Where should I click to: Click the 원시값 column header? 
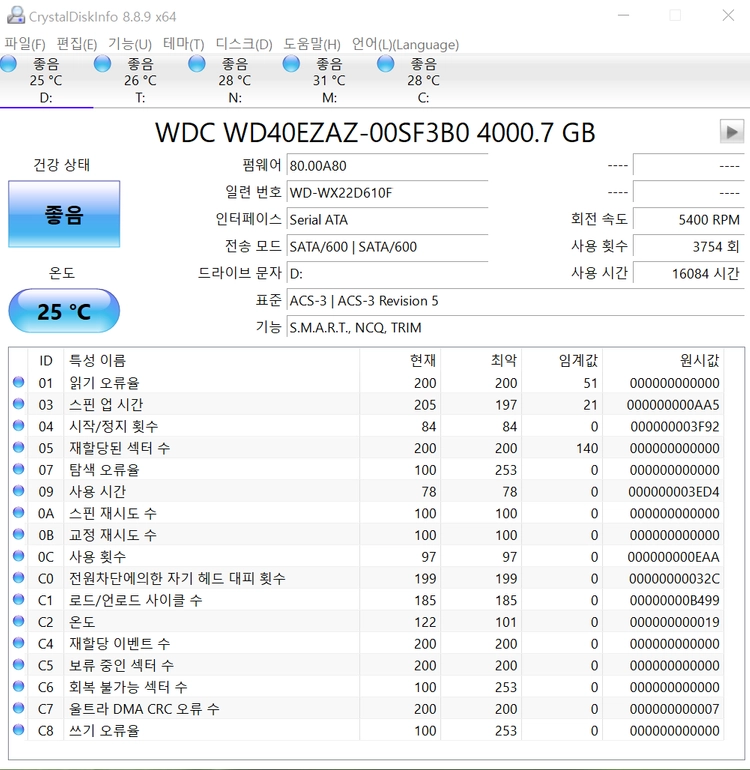click(x=663, y=360)
